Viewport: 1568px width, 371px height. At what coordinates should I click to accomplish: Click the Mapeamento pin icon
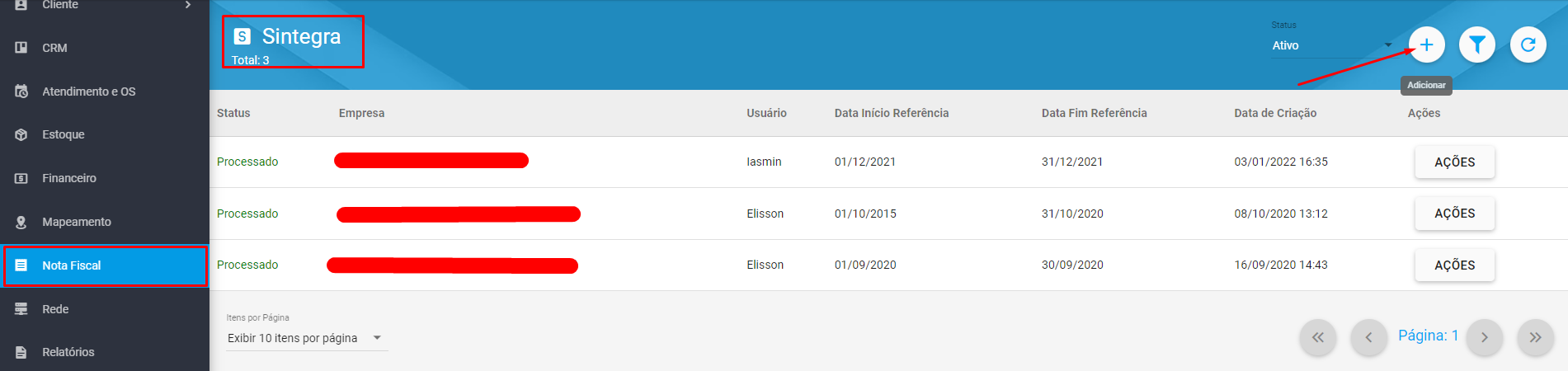(x=21, y=222)
